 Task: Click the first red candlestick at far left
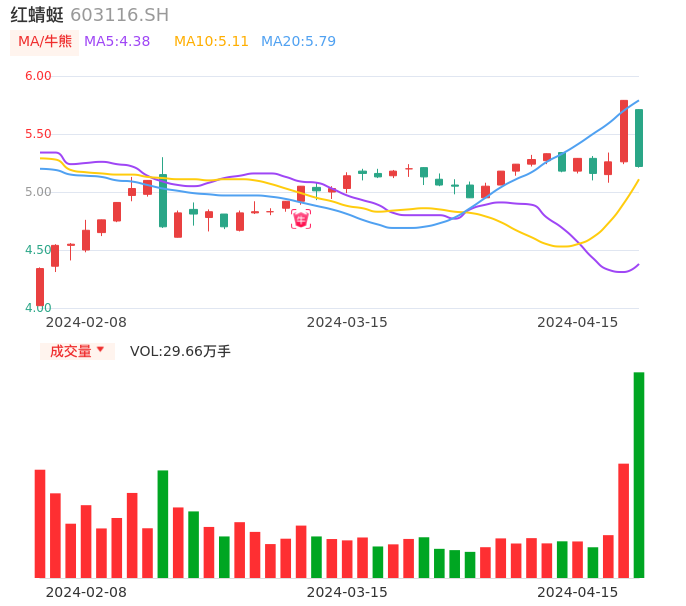coord(40,287)
